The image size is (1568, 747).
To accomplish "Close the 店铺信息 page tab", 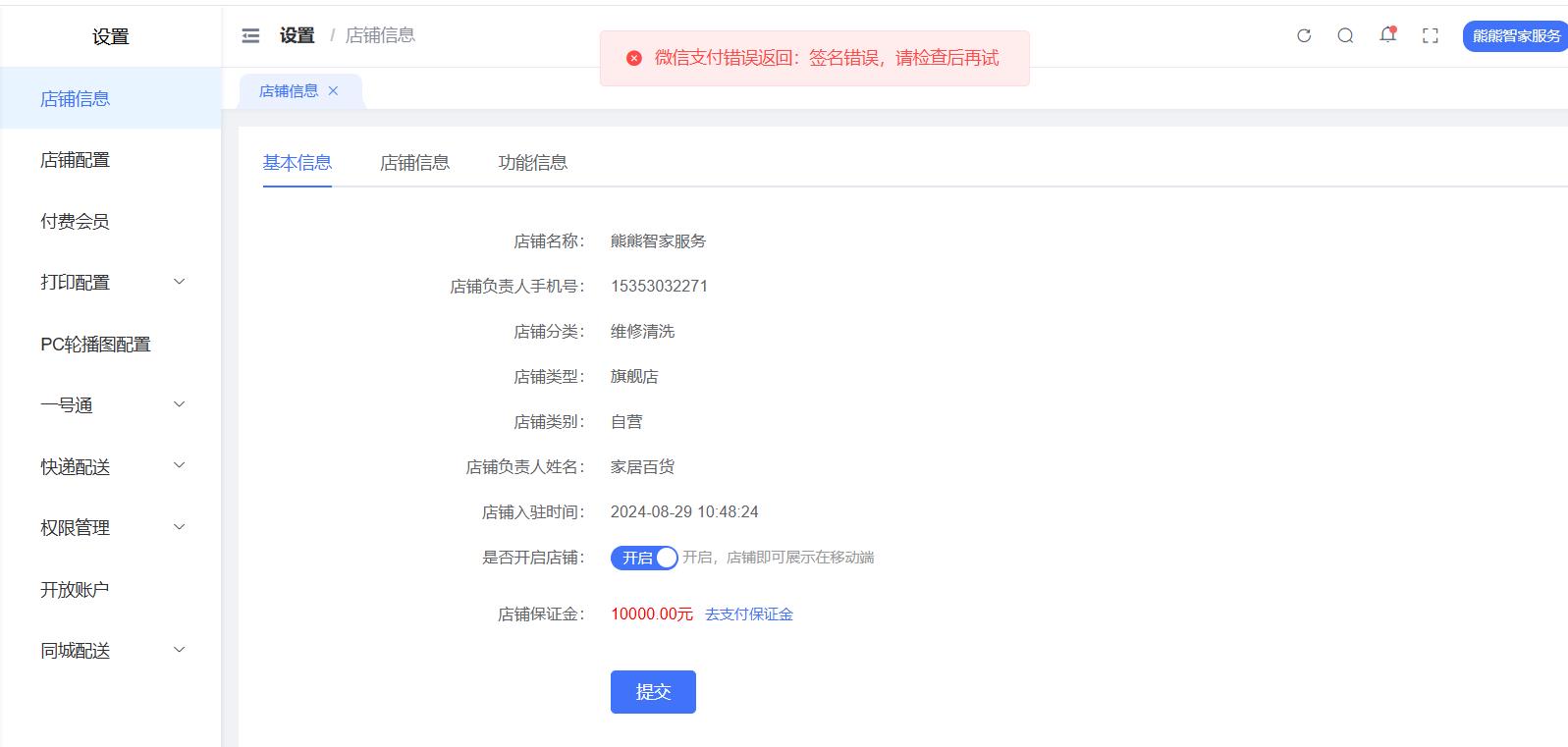I will (334, 91).
